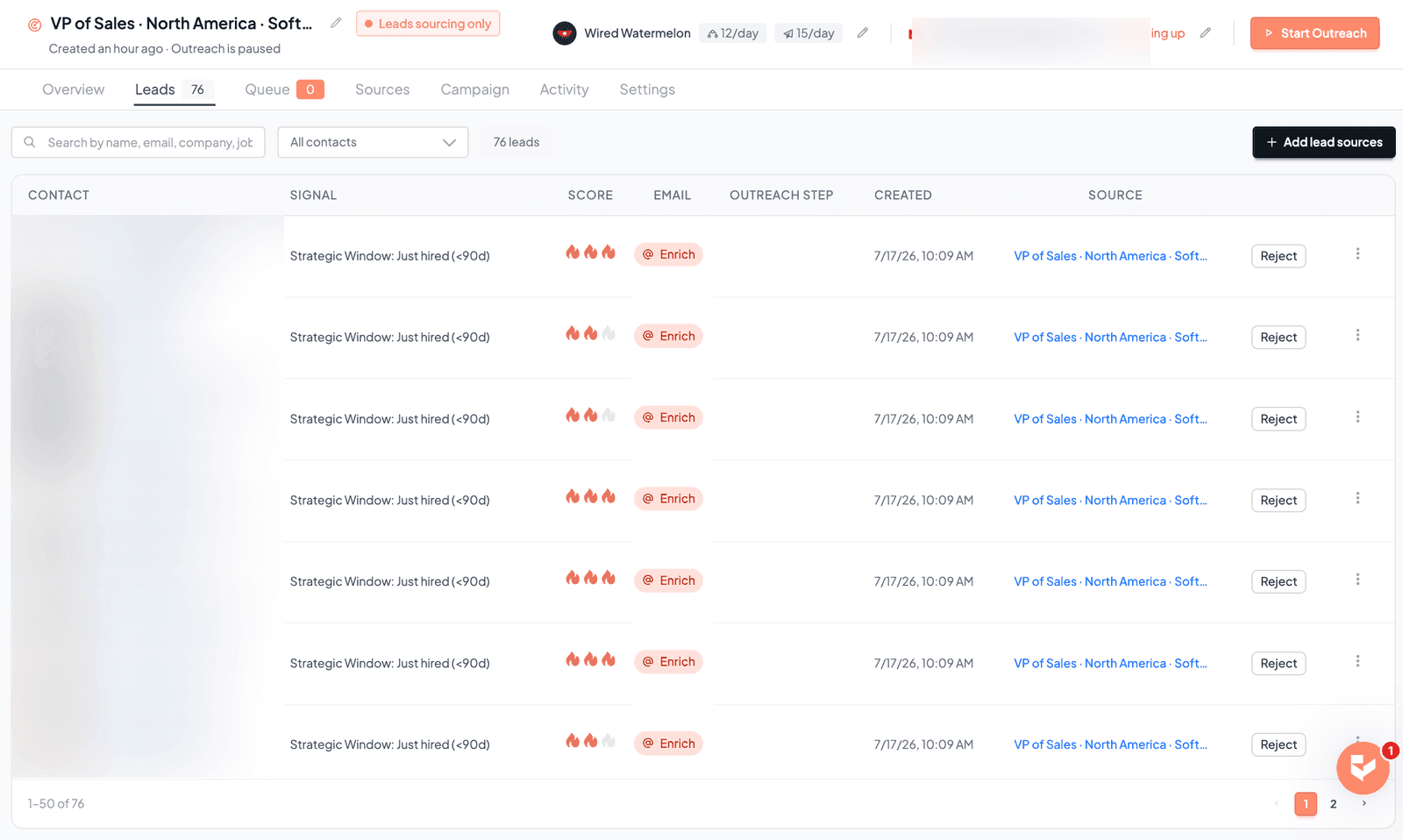This screenshot has height=840, width=1403.
Task: Click the magnifier icon in search box
Action: [30, 142]
